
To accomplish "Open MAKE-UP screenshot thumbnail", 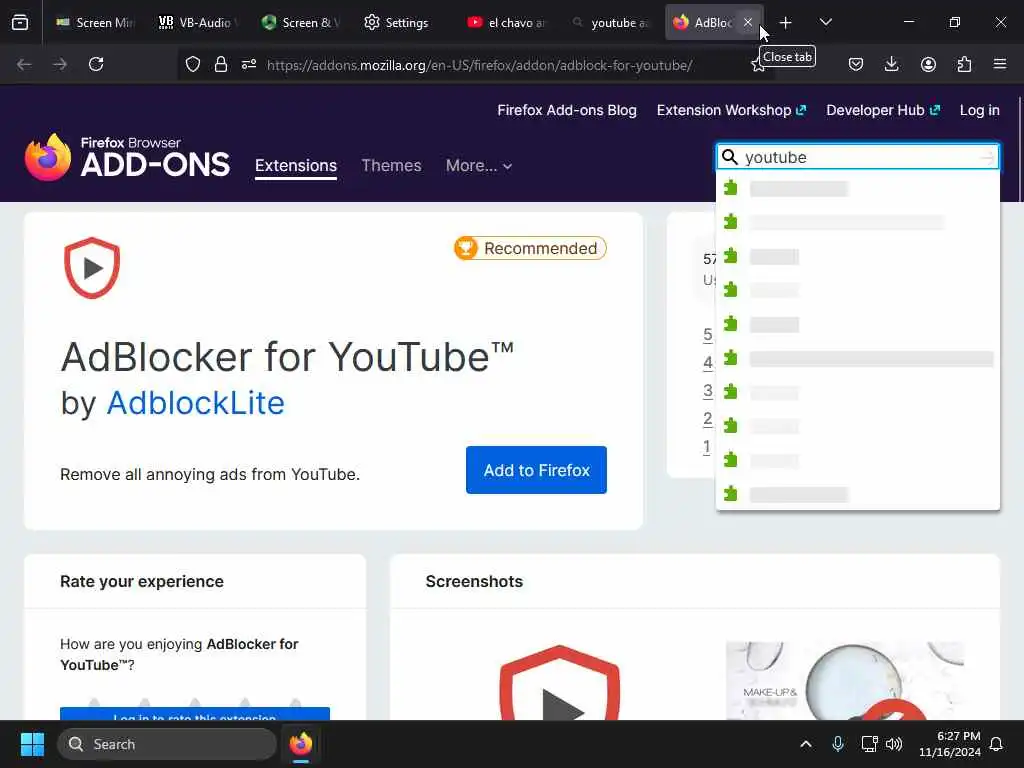I will click(844, 681).
